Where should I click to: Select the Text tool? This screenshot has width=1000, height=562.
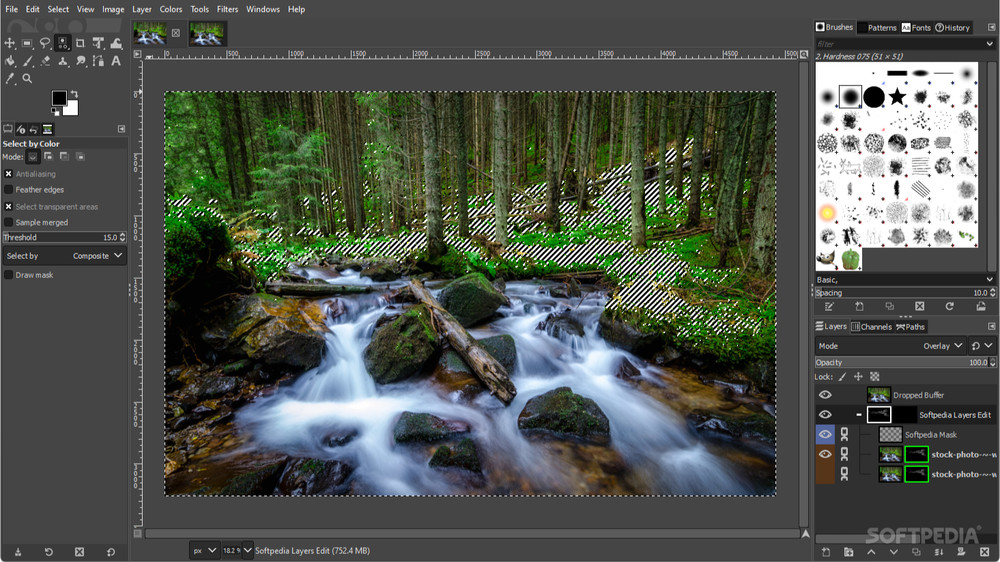116,61
